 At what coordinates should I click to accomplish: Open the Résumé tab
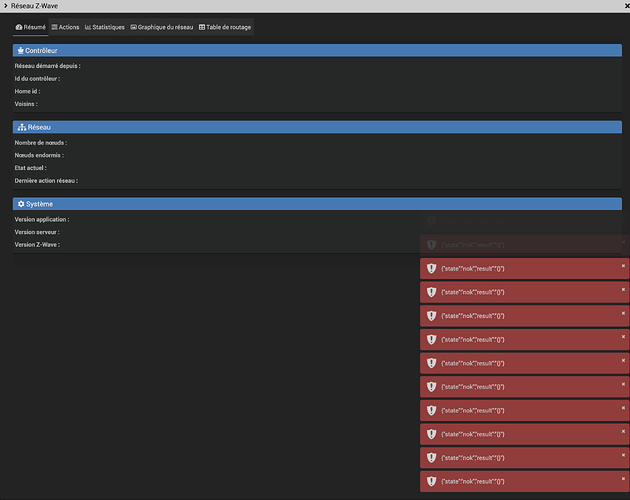pyautogui.click(x=31, y=27)
